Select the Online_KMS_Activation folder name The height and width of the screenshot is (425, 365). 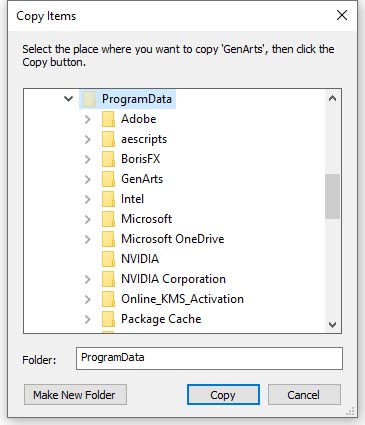tap(182, 299)
